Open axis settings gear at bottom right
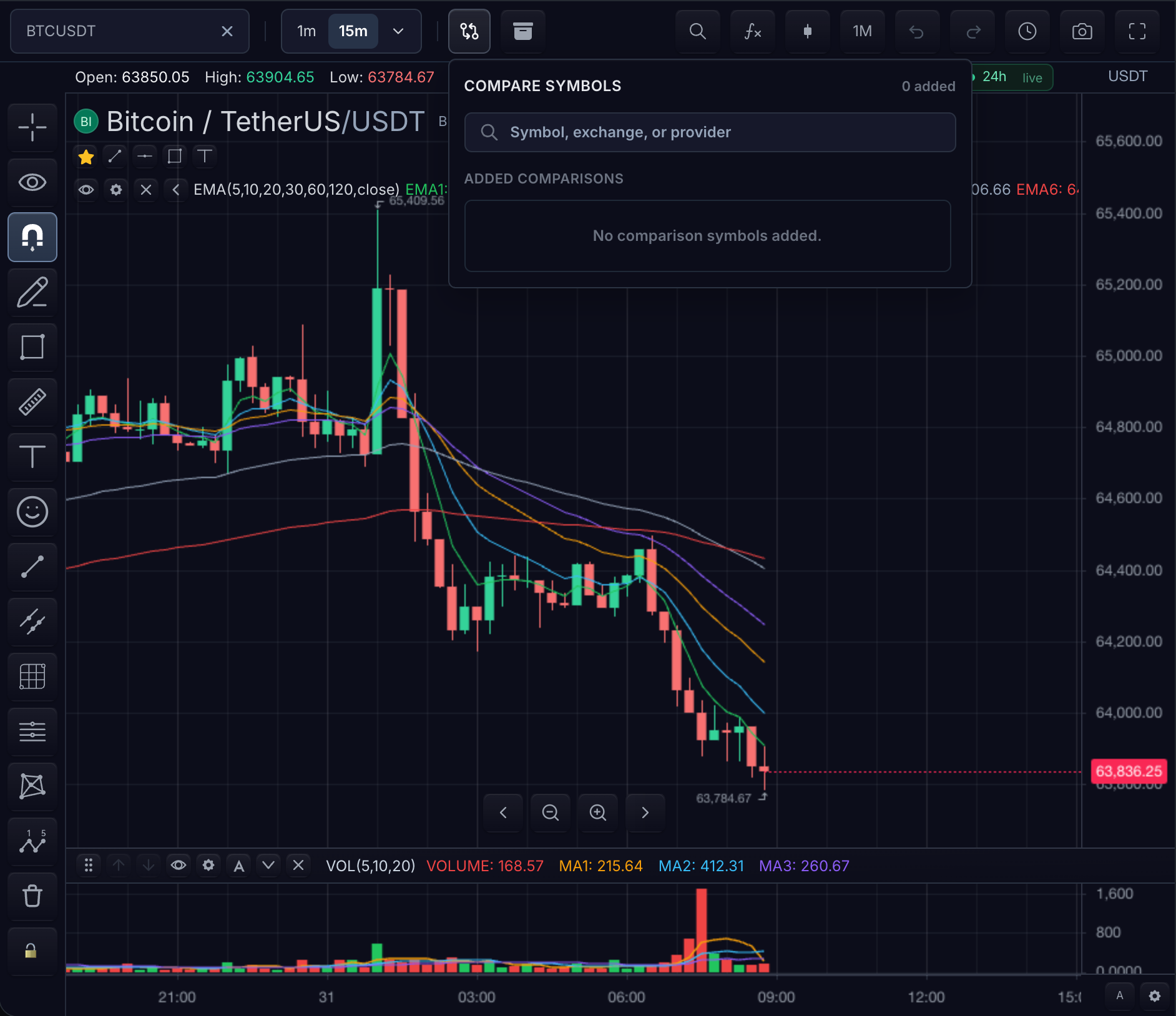 coord(1155,996)
